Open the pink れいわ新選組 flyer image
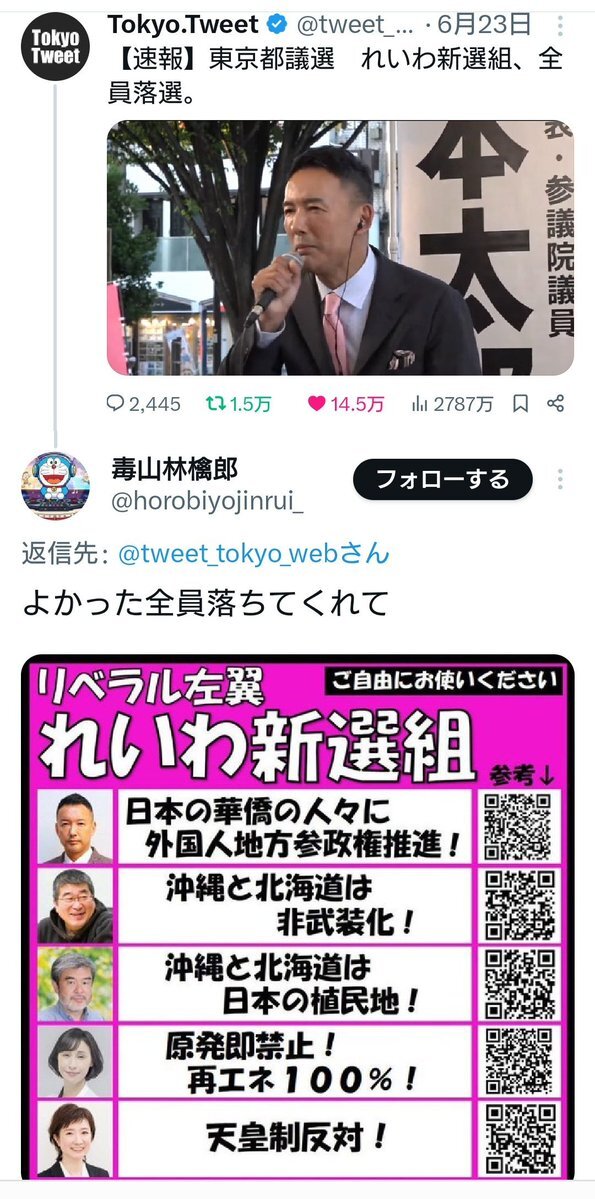Image resolution: width=595 pixels, height=1199 pixels. click(x=298, y=916)
